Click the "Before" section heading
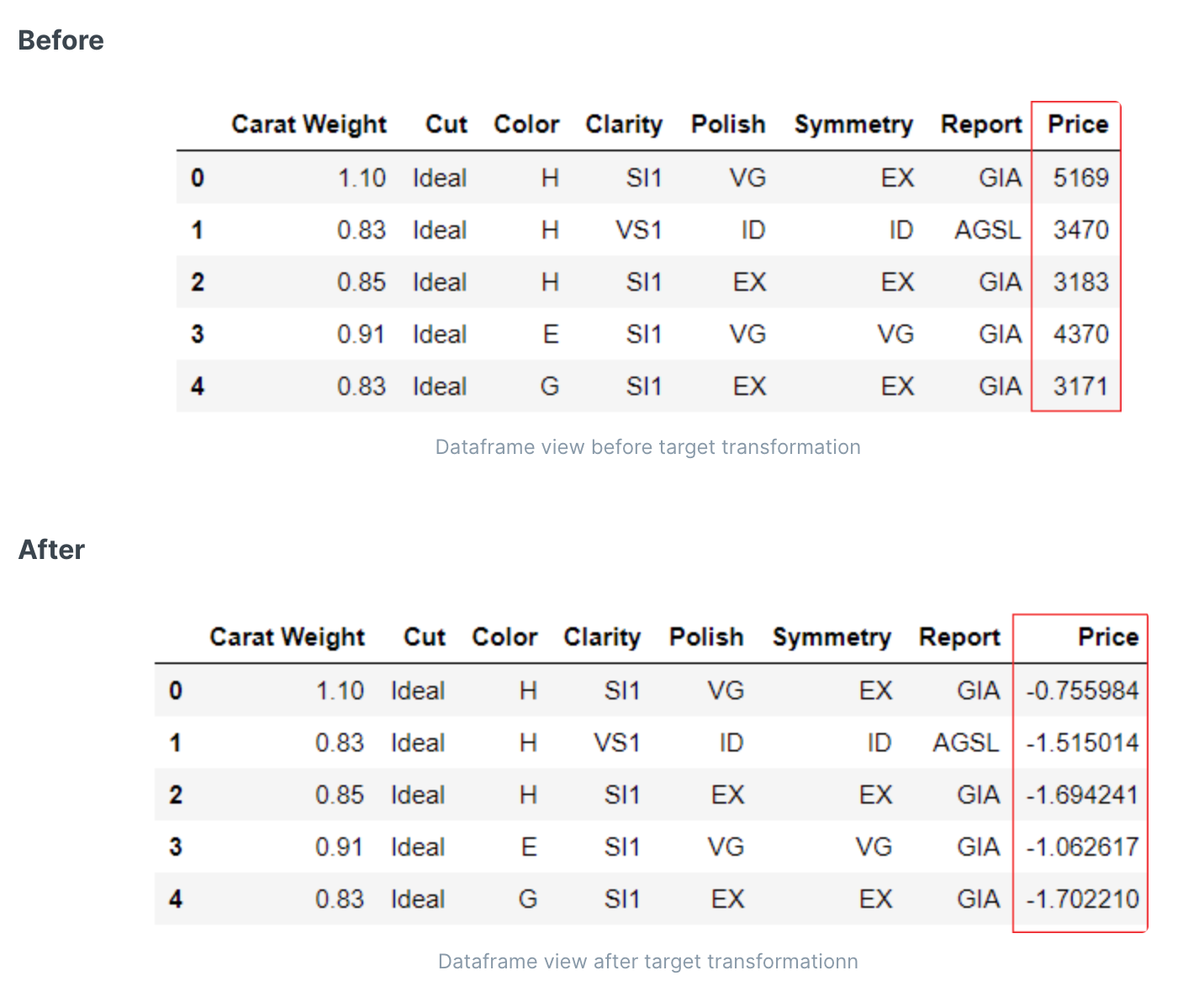This screenshot has width=1204, height=1002. click(x=61, y=40)
